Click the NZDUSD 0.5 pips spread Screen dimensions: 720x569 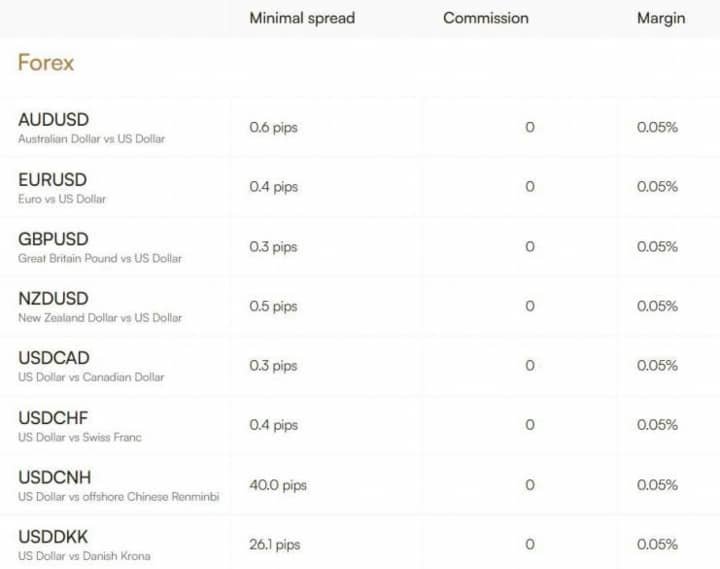[x=273, y=306]
